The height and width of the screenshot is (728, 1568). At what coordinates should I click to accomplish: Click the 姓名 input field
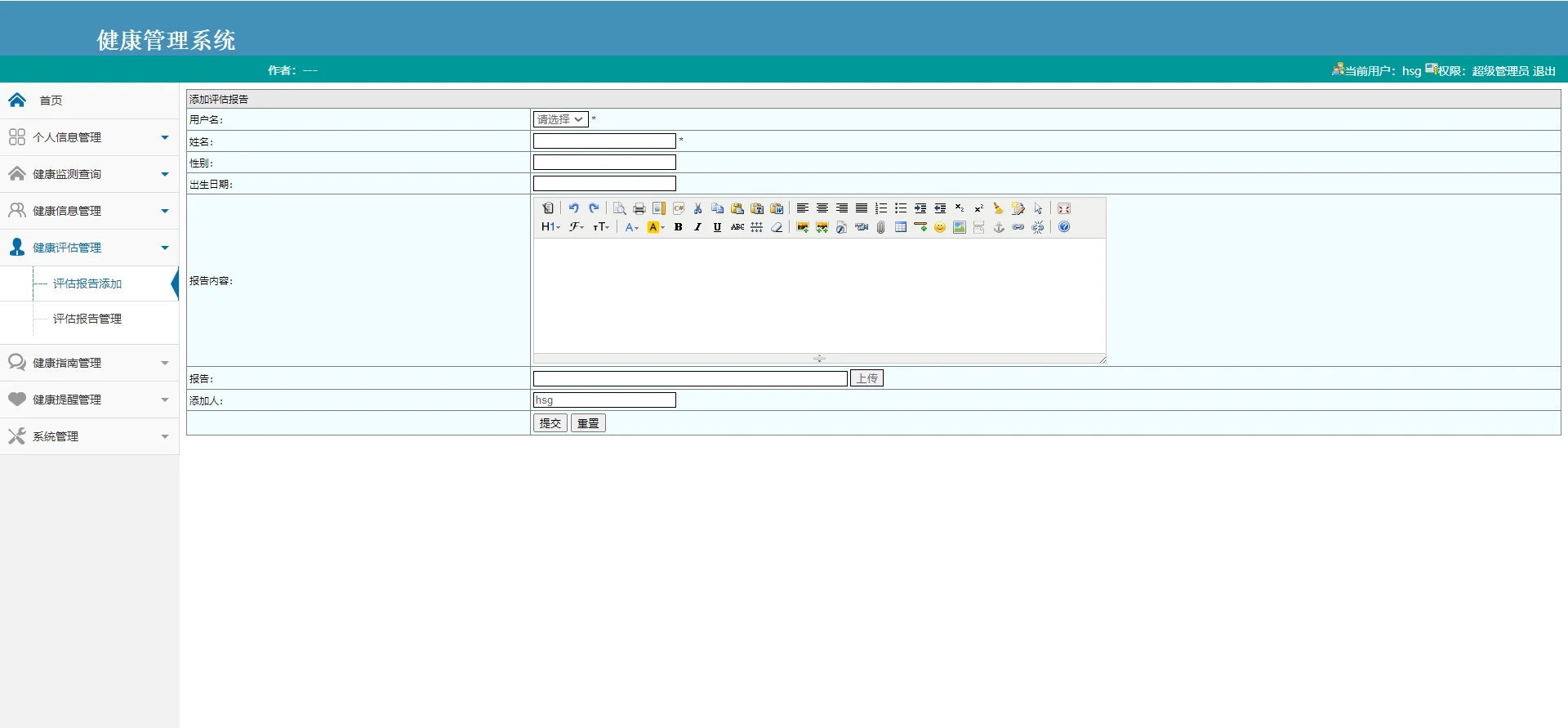tap(604, 141)
